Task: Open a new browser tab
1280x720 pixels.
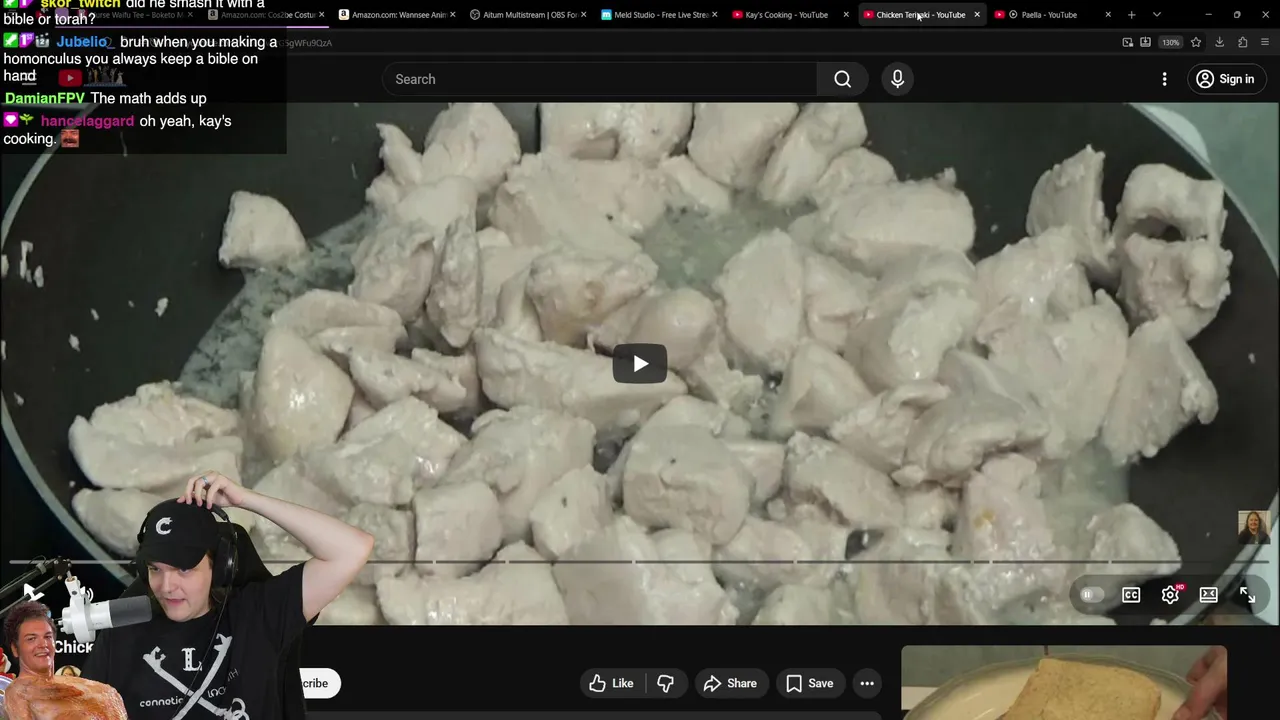Action: 1131,15
